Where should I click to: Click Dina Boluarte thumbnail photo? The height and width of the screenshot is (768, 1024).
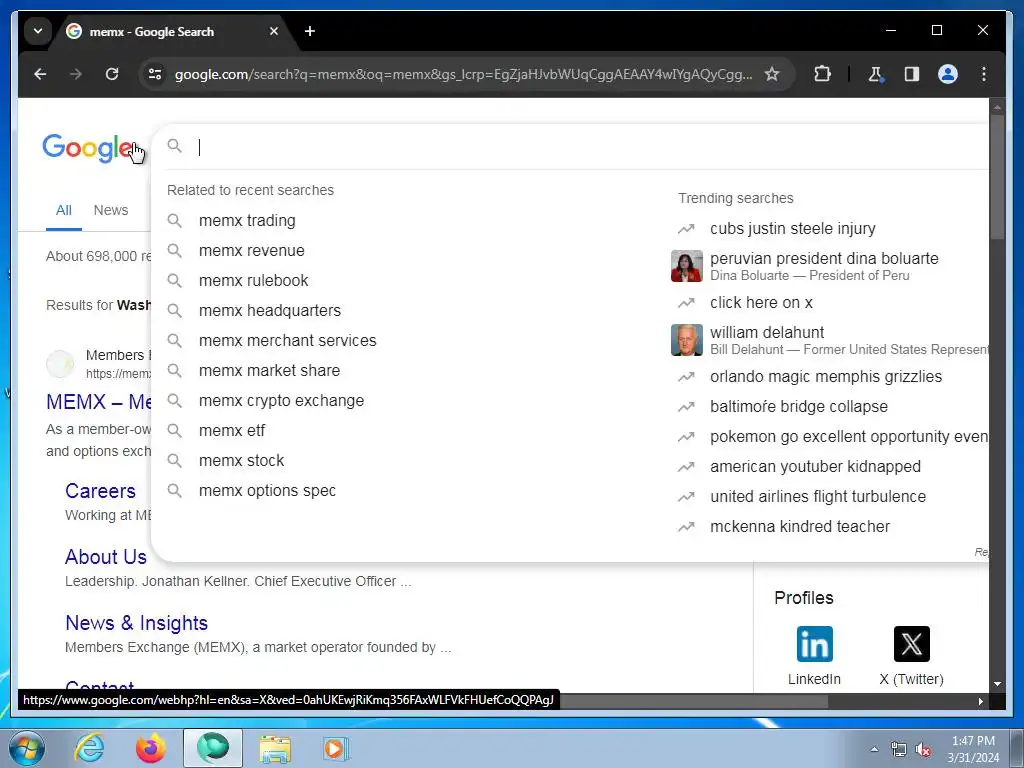pyautogui.click(x=686, y=266)
